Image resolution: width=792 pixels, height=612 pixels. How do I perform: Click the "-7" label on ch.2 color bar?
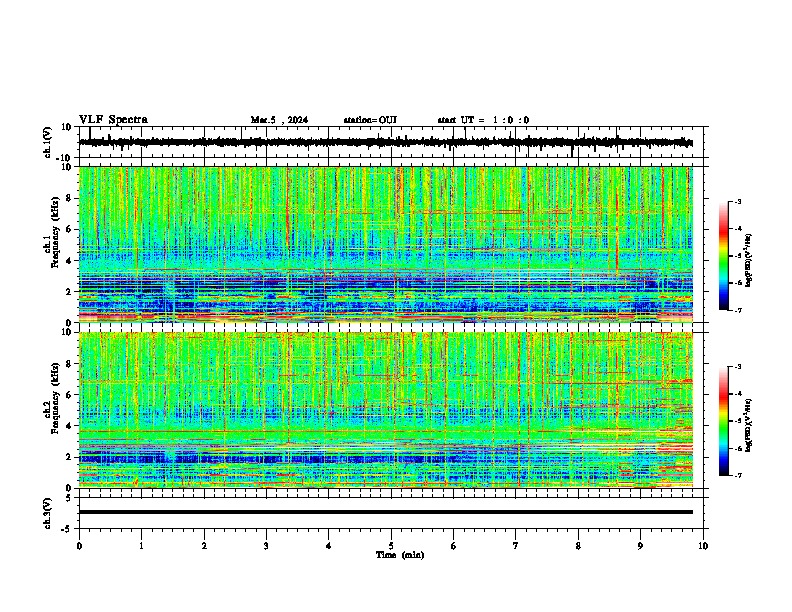[737, 475]
